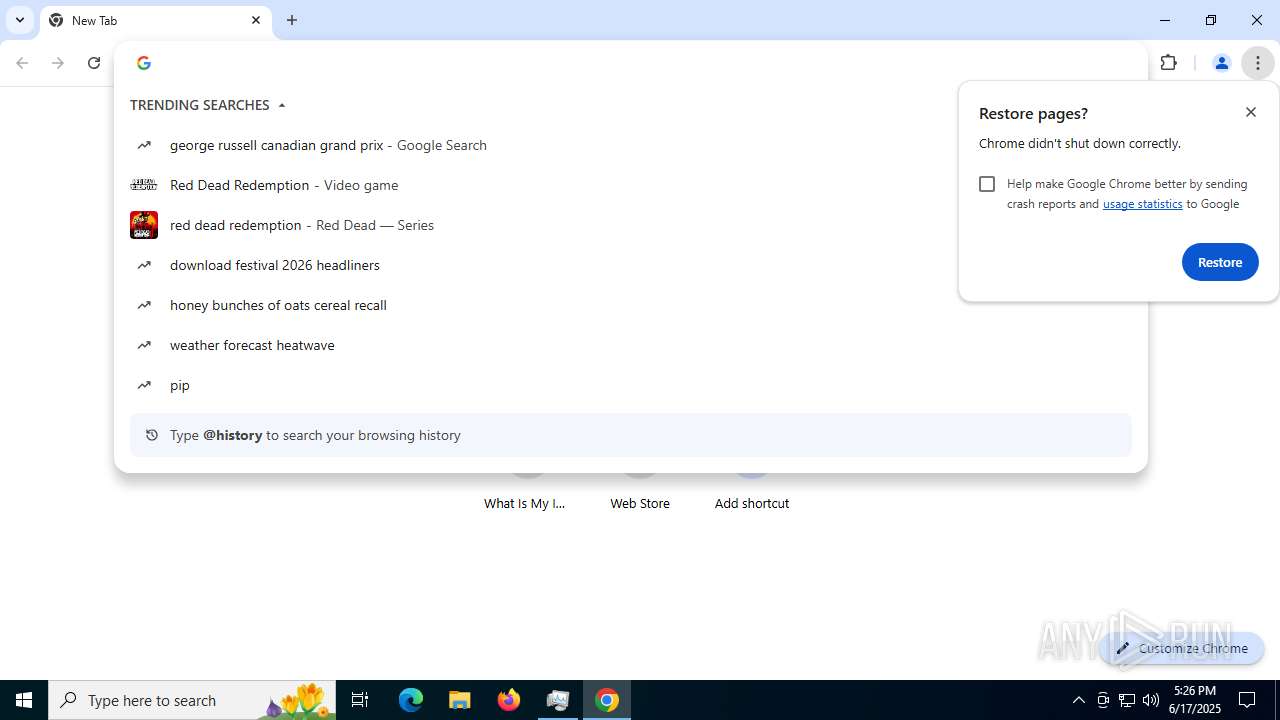1280x720 pixels.
Task: Open the usage statistics link
Action: pyautogui.click(x=1142, y=204)
